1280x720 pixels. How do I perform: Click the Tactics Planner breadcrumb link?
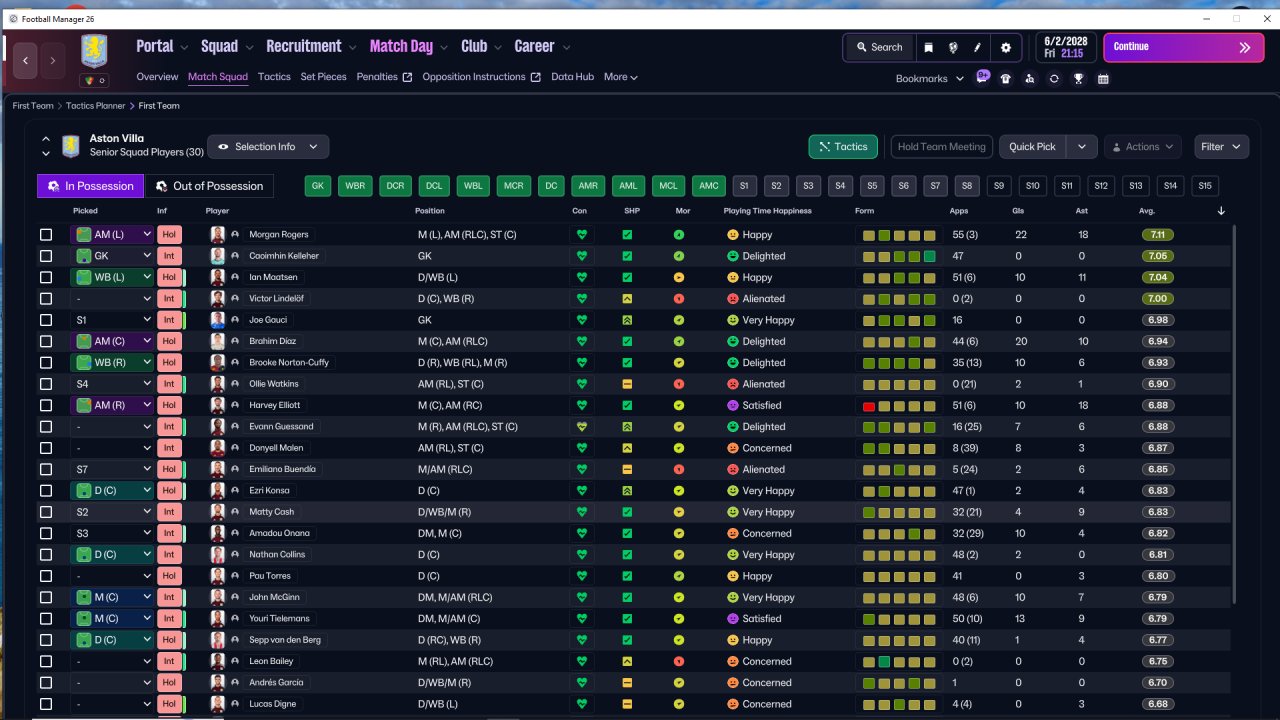[x=96, y=105]
